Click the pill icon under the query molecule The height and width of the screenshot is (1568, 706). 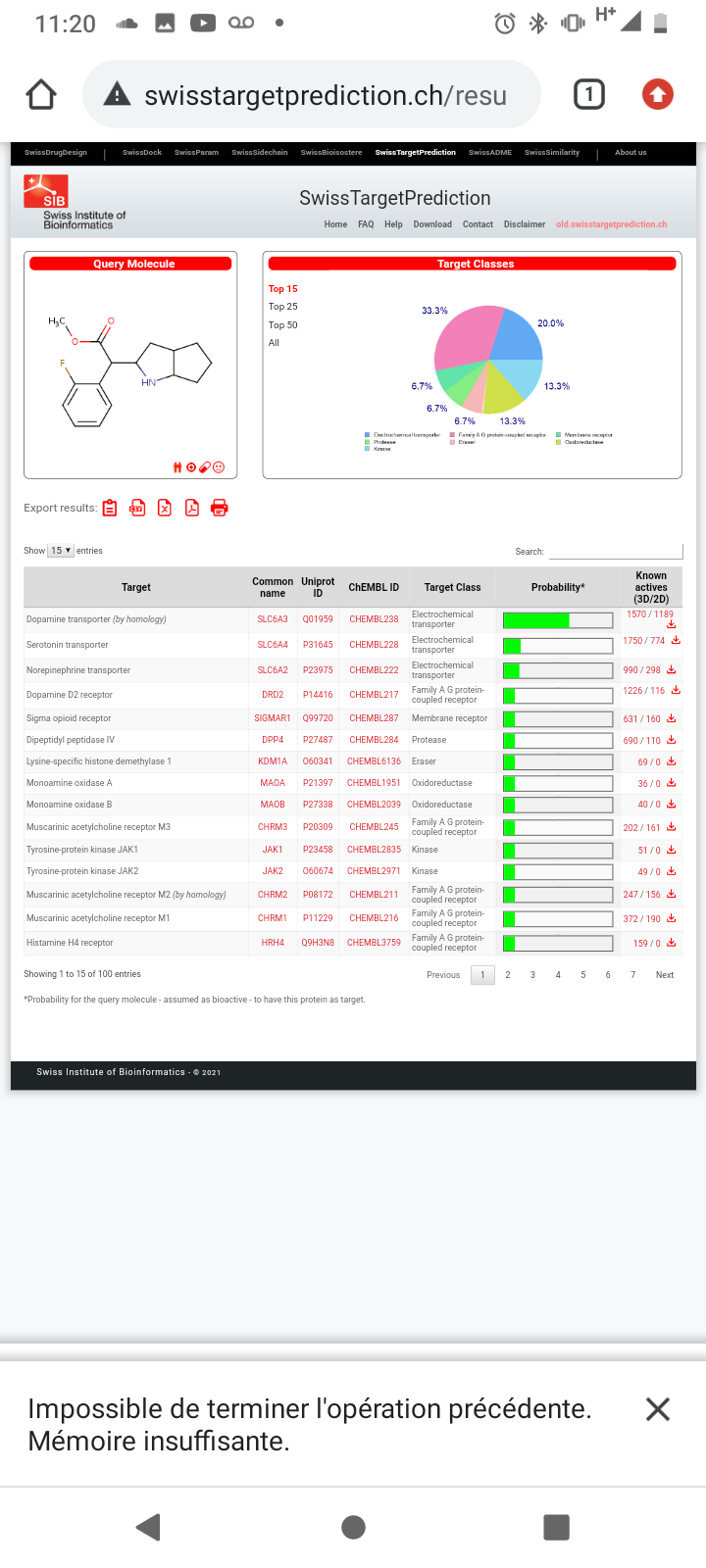click(x=205, y=467)
